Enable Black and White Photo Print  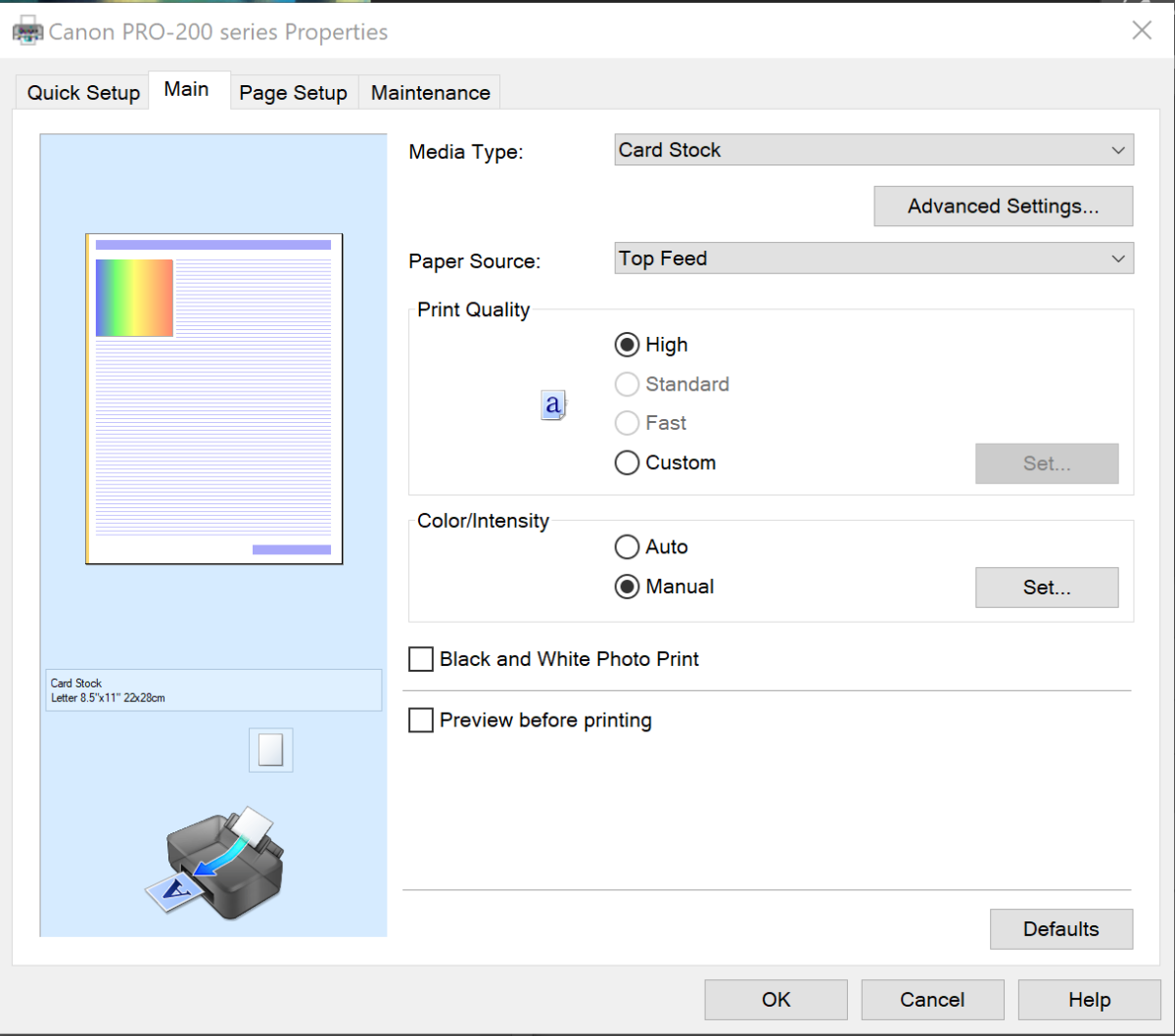click(553, 659)
